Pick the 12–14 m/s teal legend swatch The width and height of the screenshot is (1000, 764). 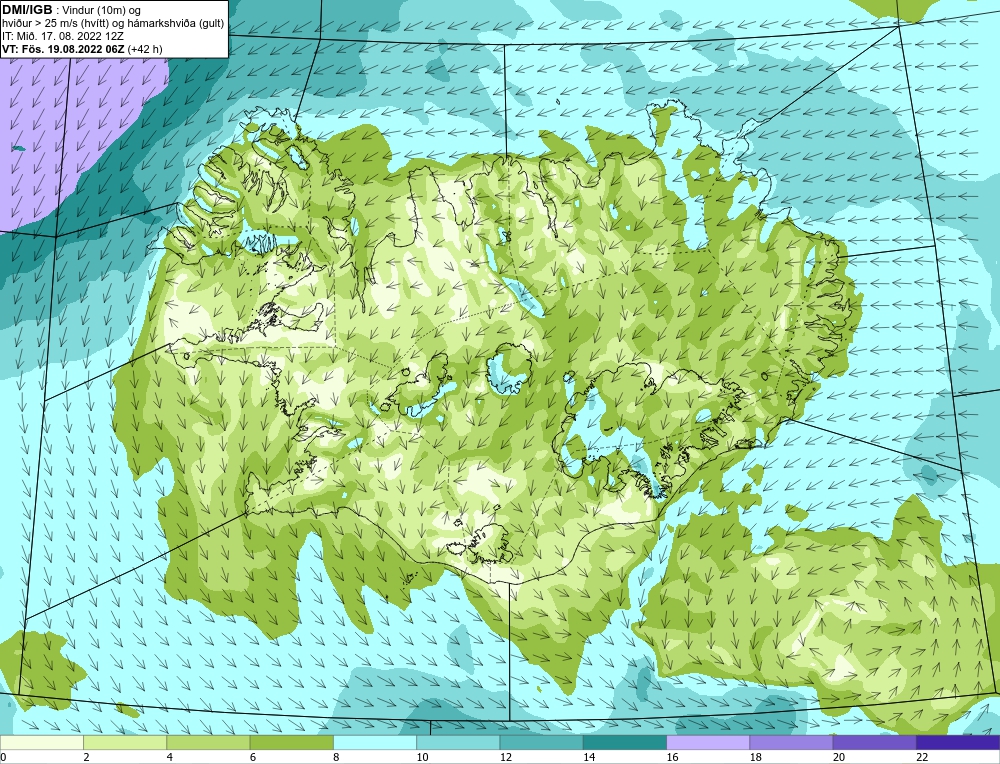pyautogui.click(x=541, y=742)
